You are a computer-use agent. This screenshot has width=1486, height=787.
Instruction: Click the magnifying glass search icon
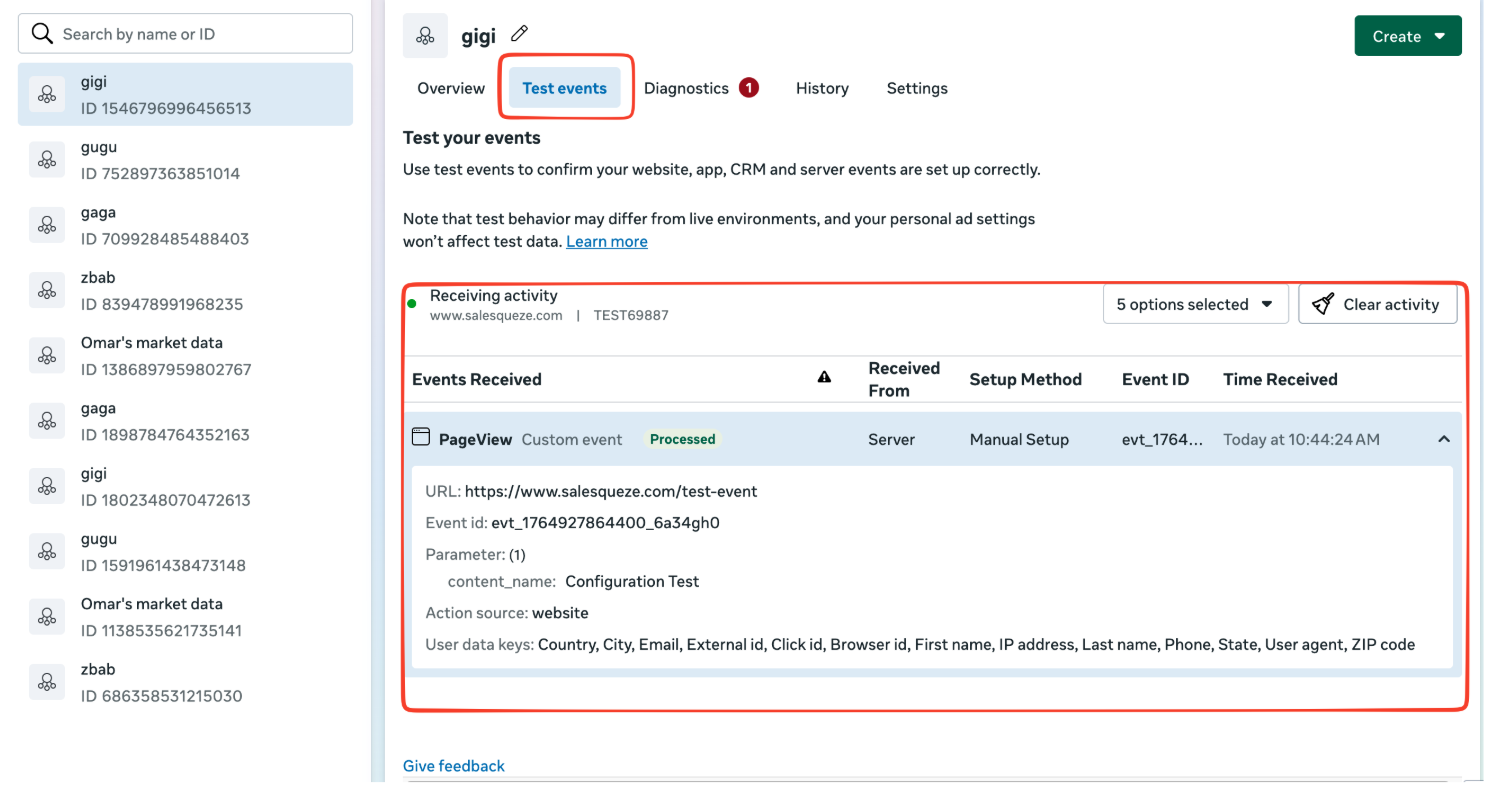tap(42, 34)
